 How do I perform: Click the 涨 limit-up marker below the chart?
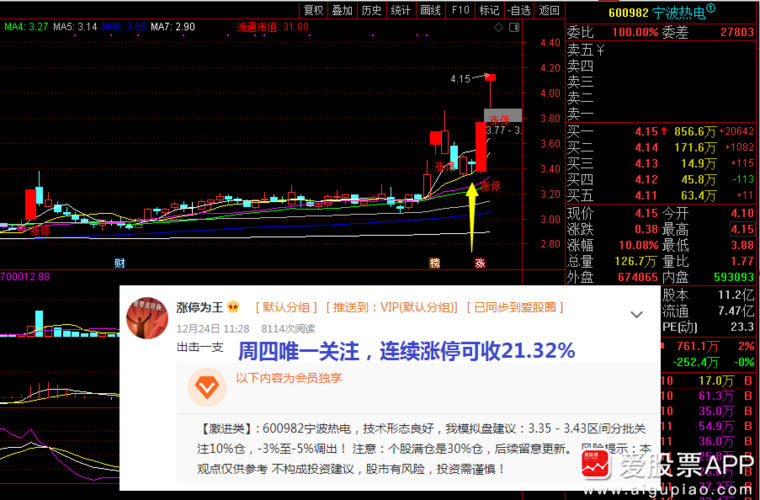pyautogui.click(x=480, y=263)
